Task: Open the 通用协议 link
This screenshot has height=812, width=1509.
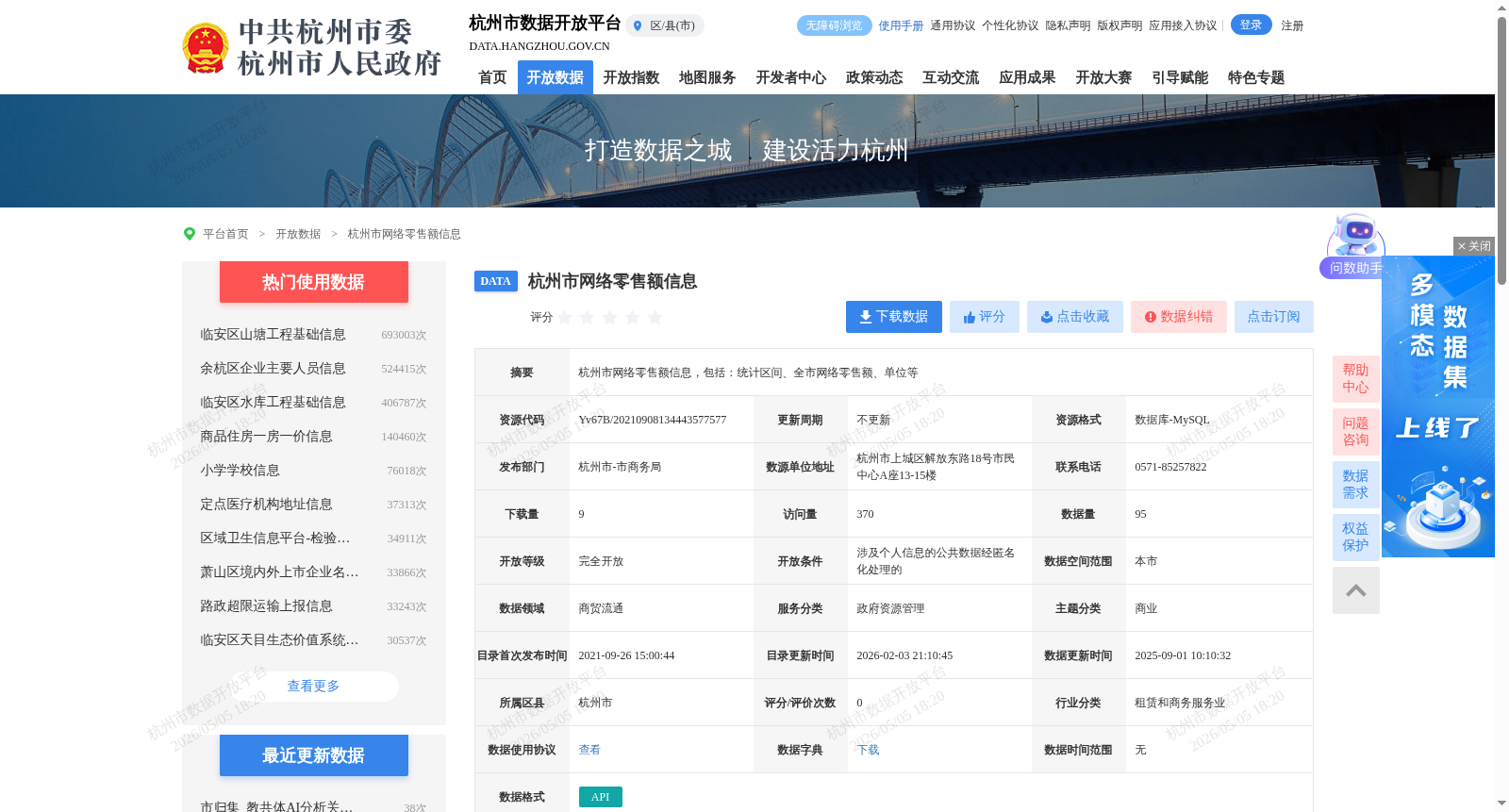Action: pyautogui.click(x=953, y=25)
